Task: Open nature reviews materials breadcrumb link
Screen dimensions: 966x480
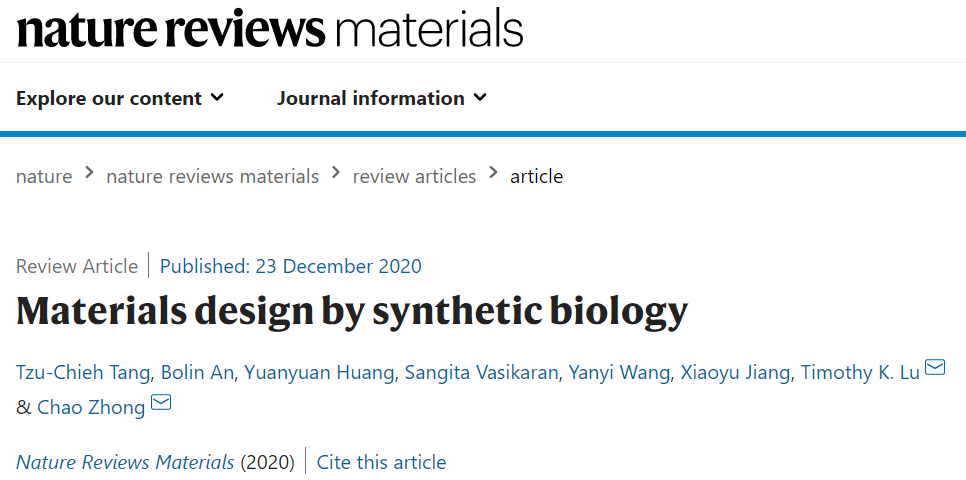Action: (212, 176)
